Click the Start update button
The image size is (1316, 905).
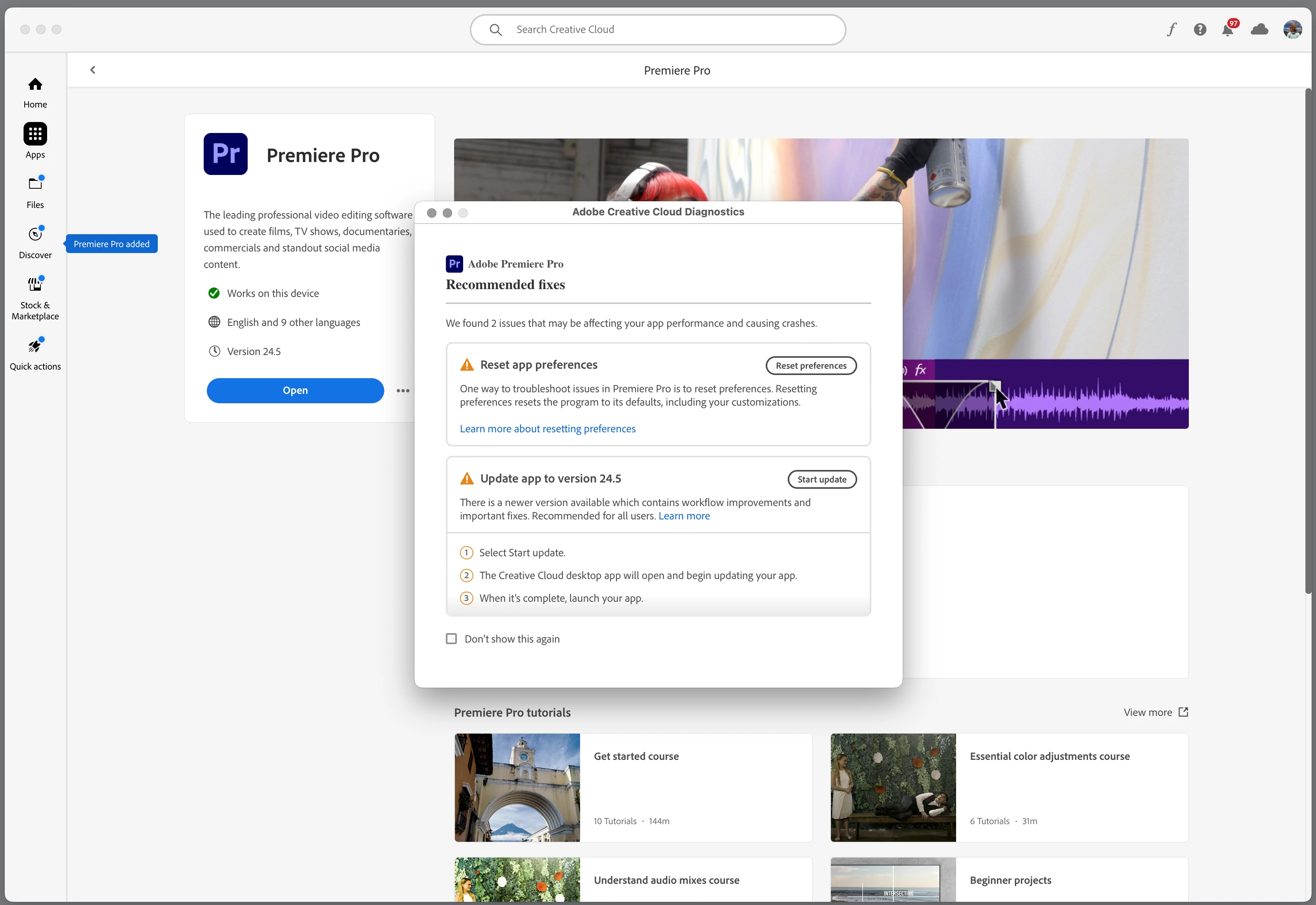tap(821, 479)
